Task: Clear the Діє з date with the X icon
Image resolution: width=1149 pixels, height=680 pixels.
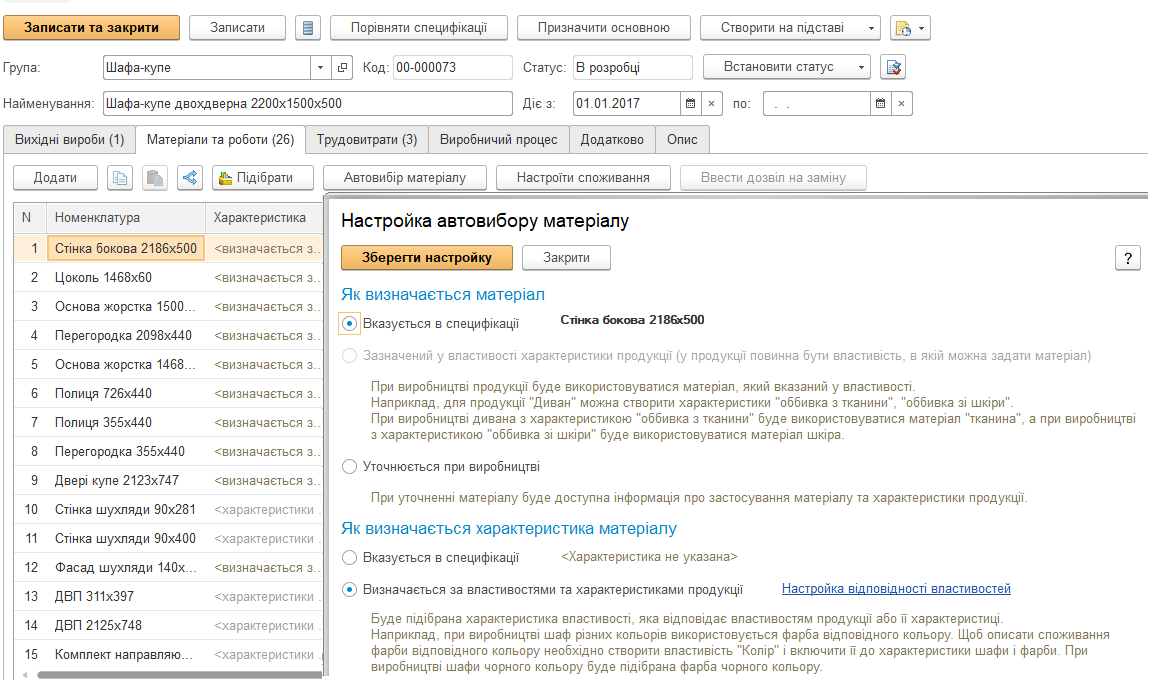Action: pyautogui.click(x=711, y=104)
